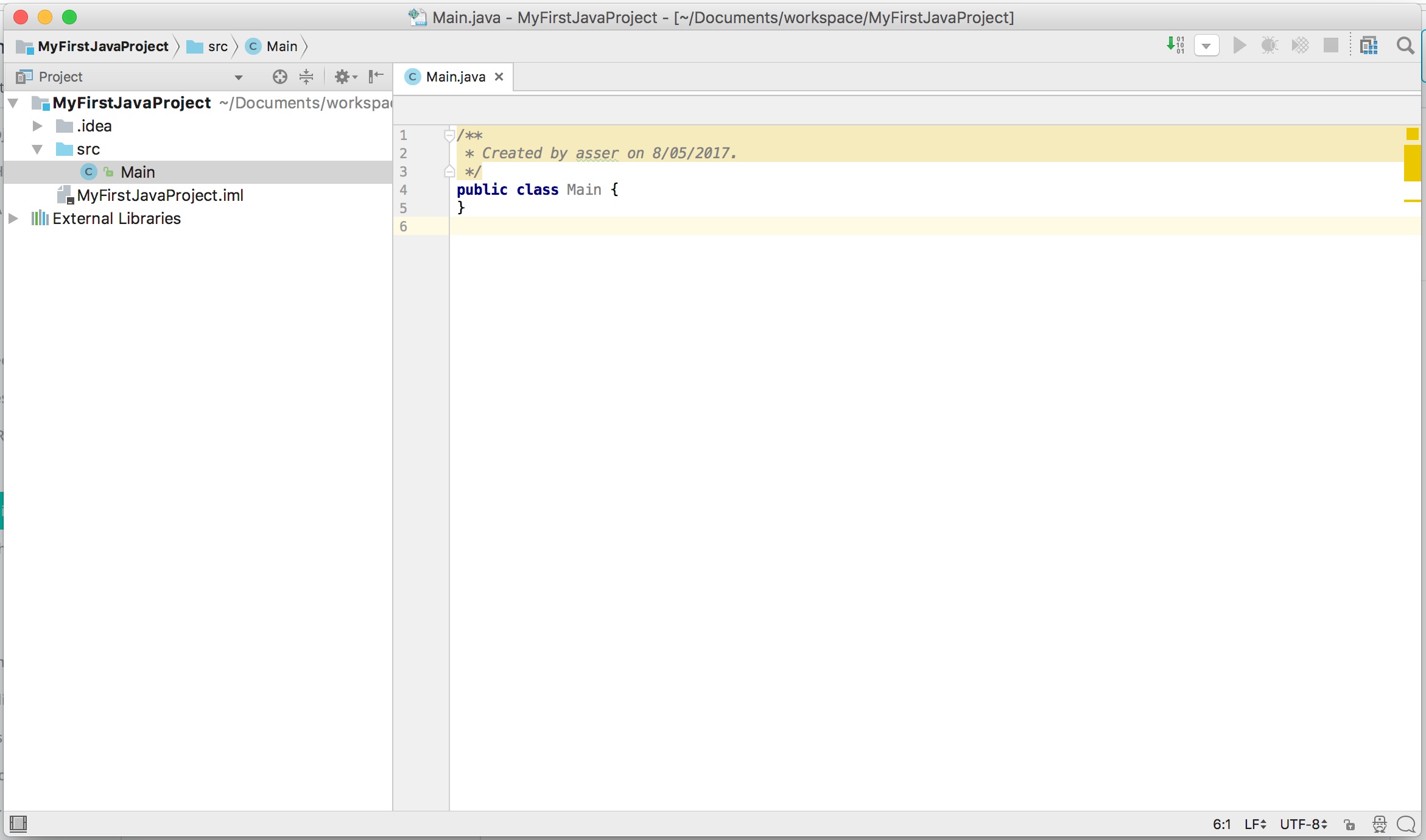
Task: Collapse the src folder
Action: point(37,149)
